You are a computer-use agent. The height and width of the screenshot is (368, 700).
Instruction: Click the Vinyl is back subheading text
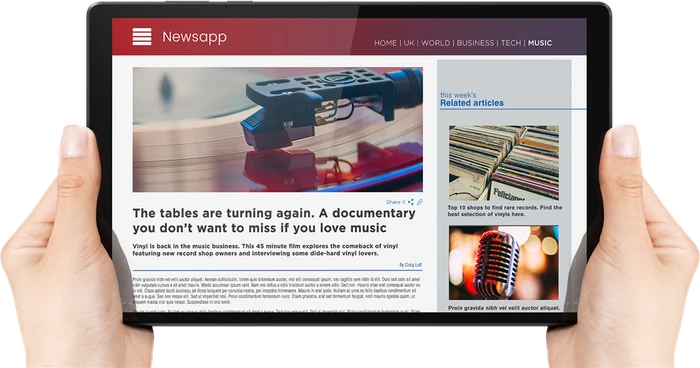tap(265, 250)
